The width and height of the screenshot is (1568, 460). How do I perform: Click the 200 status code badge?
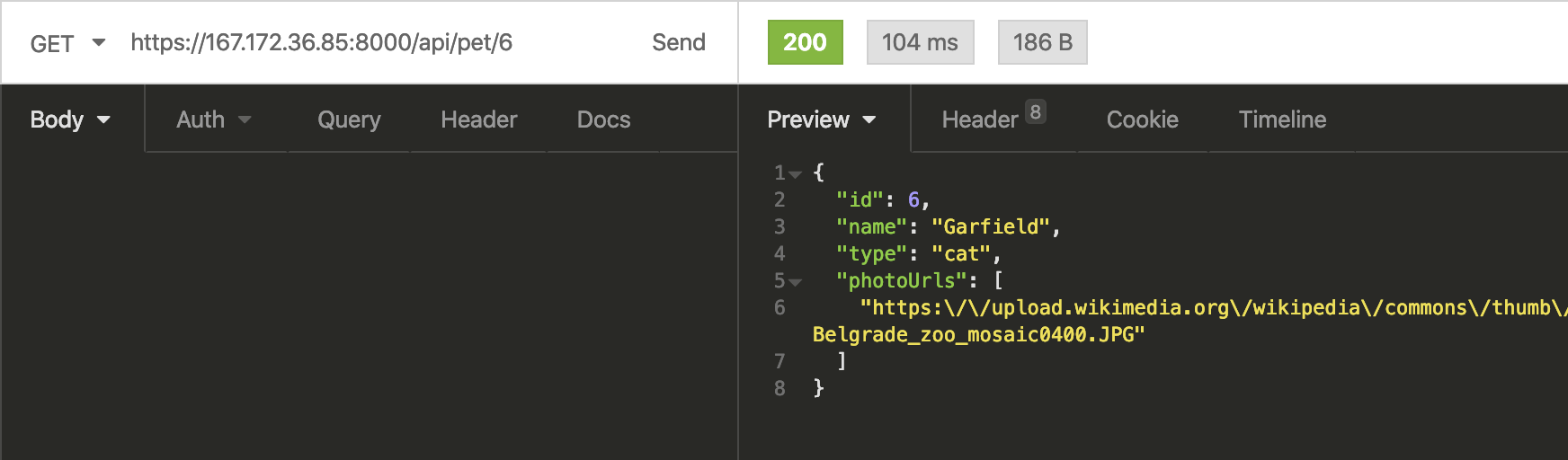point(805,42)
